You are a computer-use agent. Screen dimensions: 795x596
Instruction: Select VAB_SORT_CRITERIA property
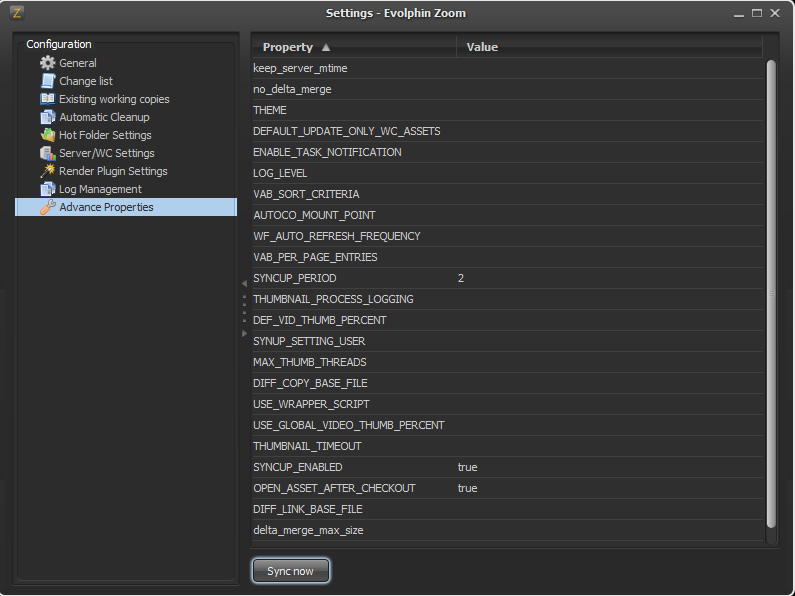coord(507,194)
